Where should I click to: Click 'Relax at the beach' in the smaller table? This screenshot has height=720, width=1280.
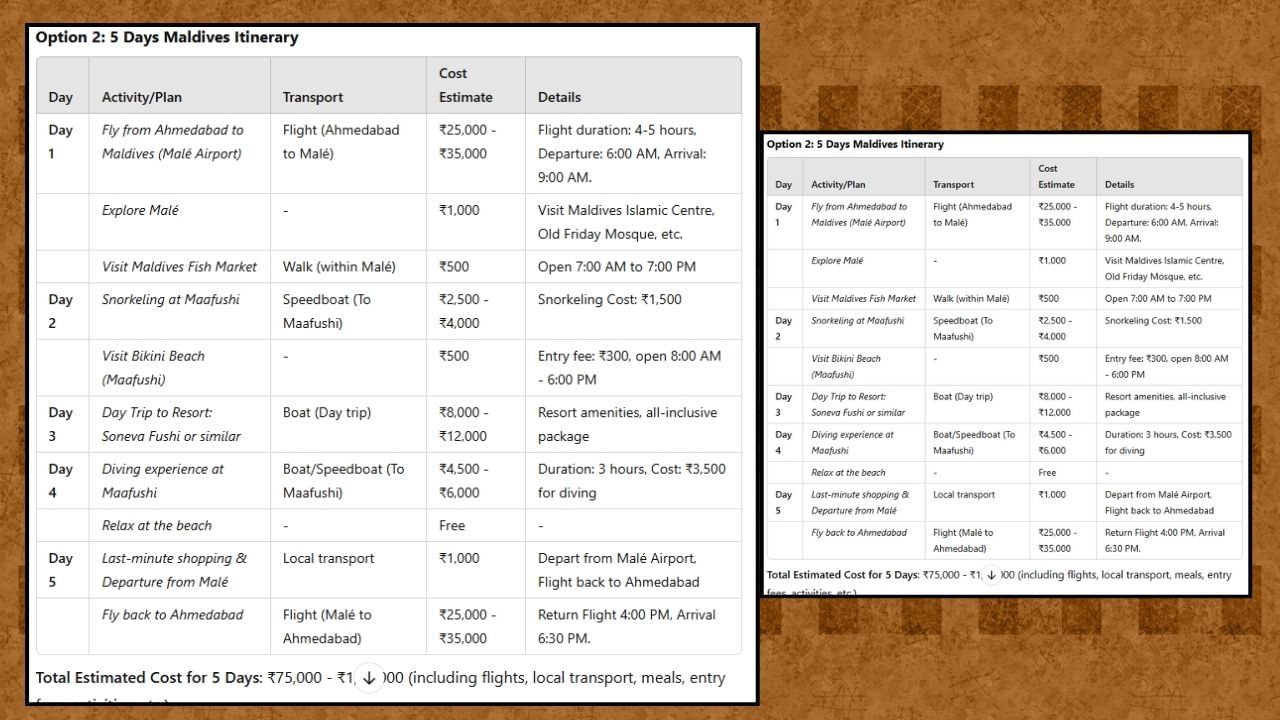pos(848,472)
